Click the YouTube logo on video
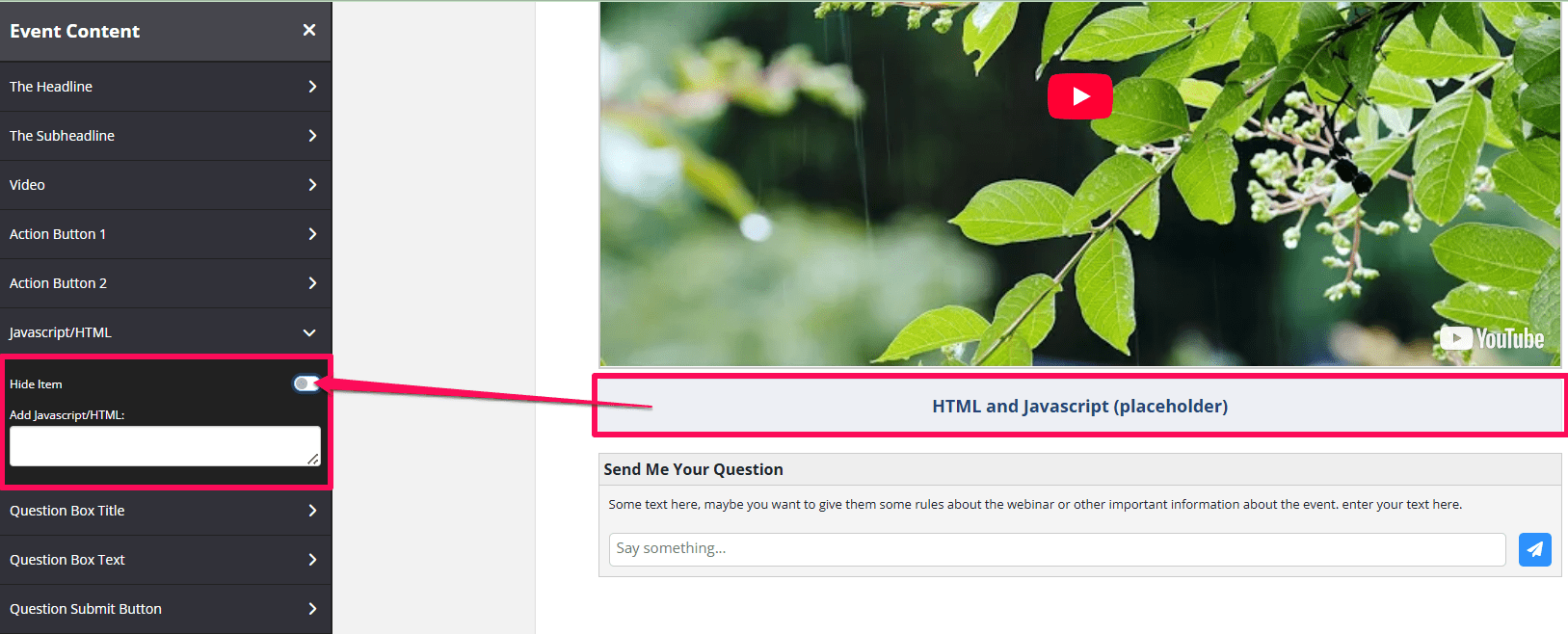This screenshot has height=634, width=1568. point(1492,339)
